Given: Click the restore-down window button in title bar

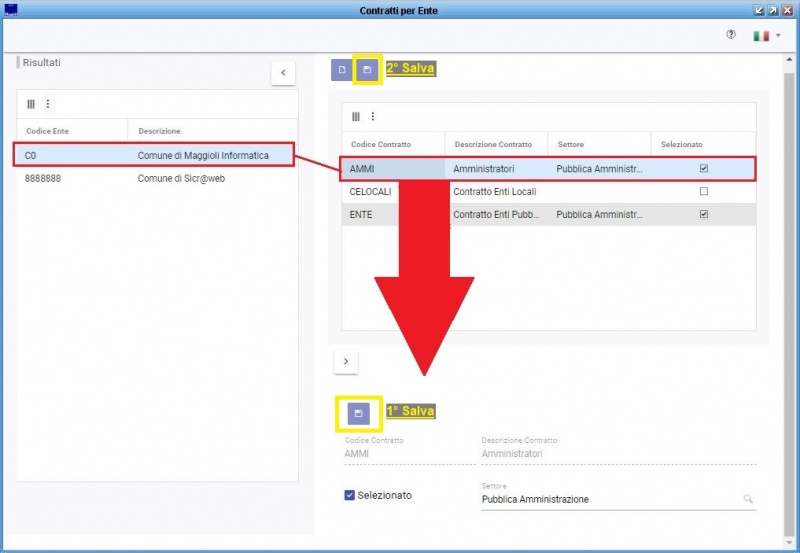Looking at the screenshot, I should point(759,10).
